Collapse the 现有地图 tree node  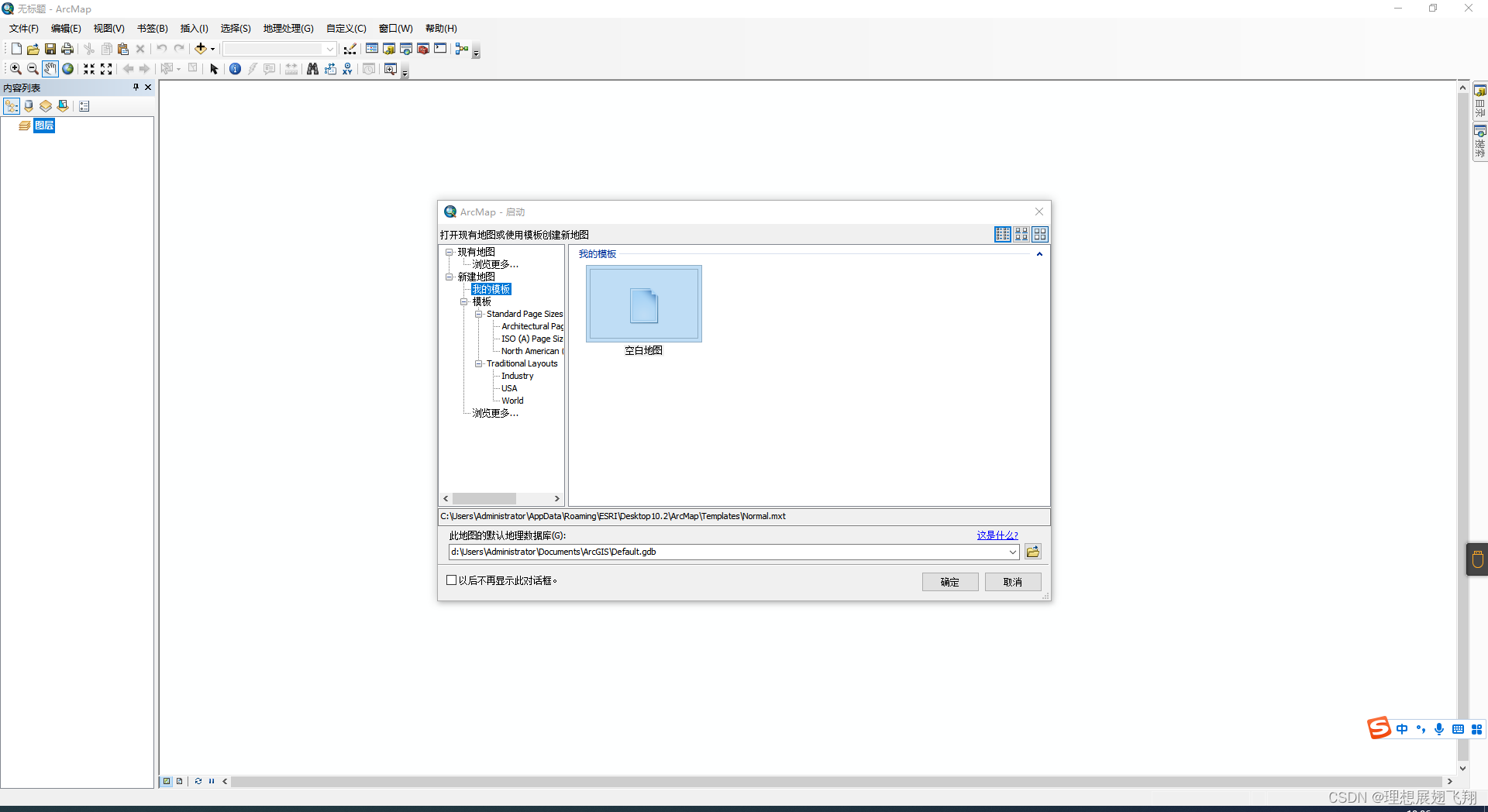tap(449, 252)
